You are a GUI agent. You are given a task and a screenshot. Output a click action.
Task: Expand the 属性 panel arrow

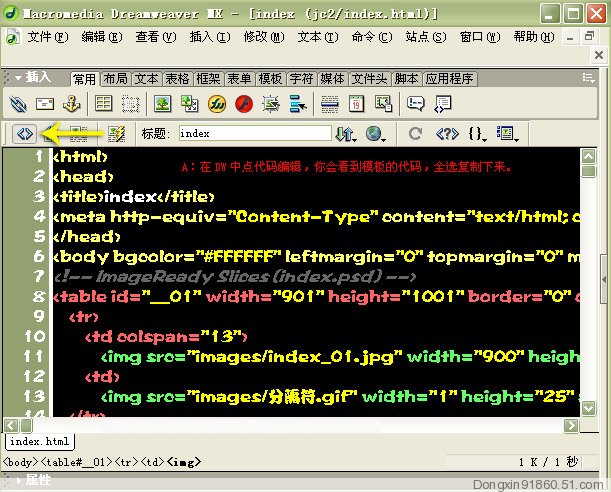click(x=18, y=481)
